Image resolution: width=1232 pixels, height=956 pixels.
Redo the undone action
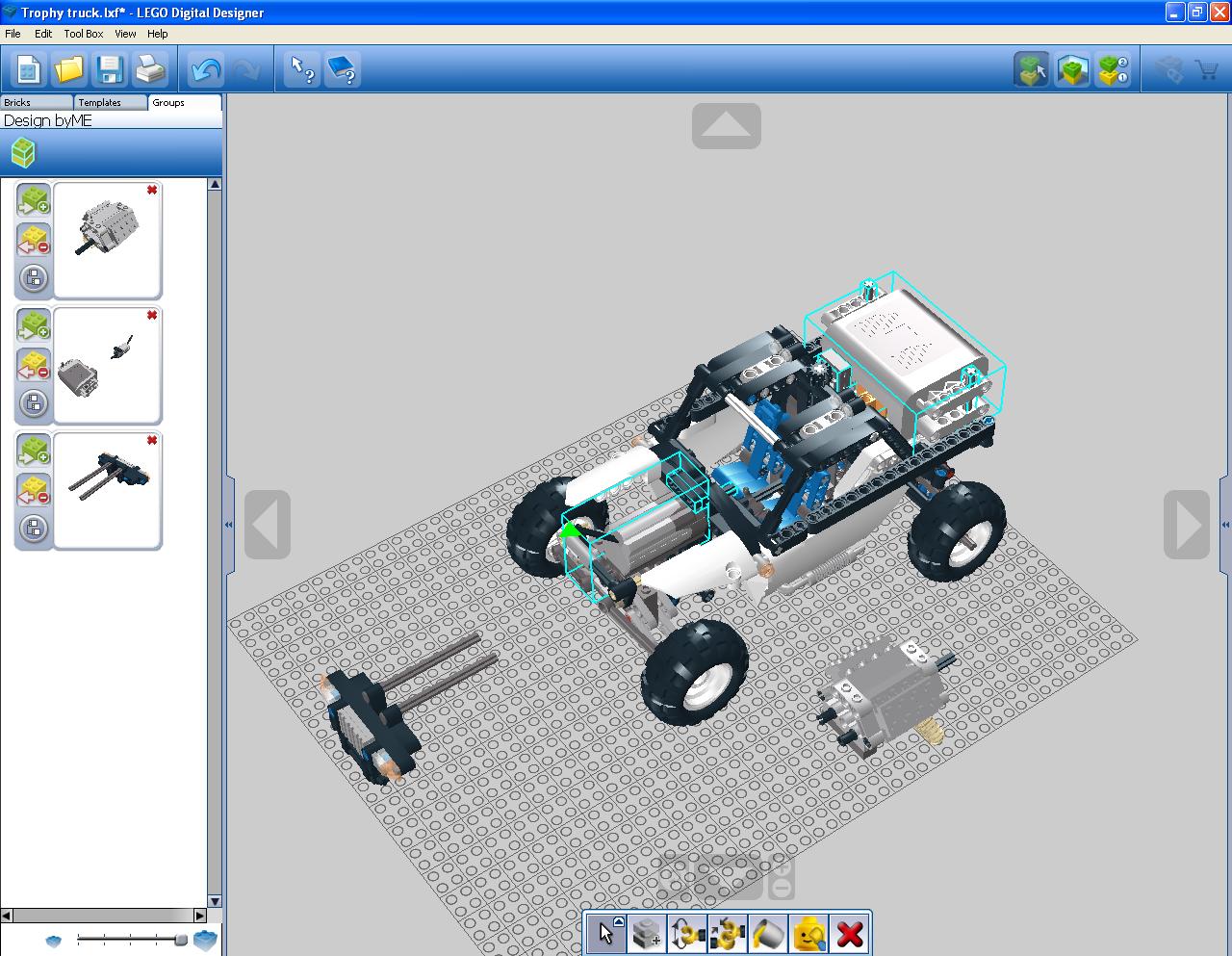[x=245, y=69]
